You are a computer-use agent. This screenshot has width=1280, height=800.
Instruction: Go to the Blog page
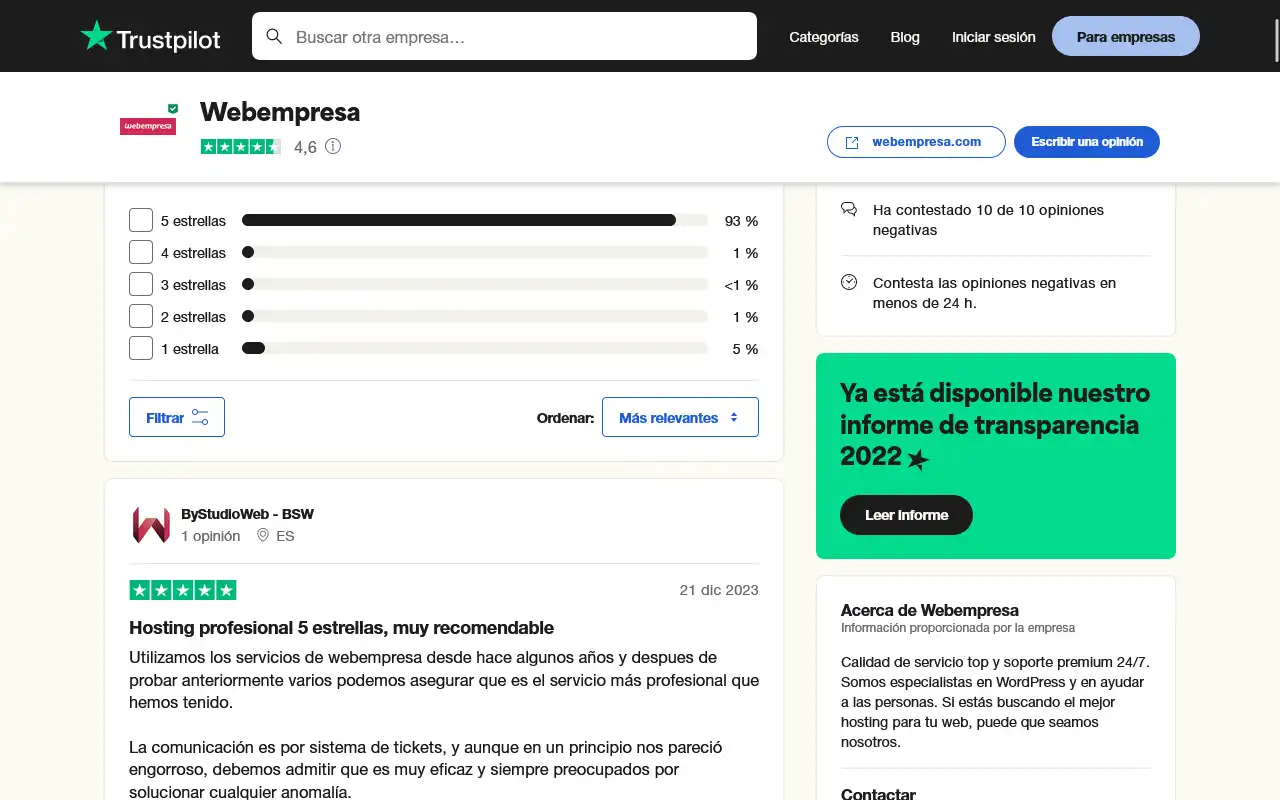point(905,37)
